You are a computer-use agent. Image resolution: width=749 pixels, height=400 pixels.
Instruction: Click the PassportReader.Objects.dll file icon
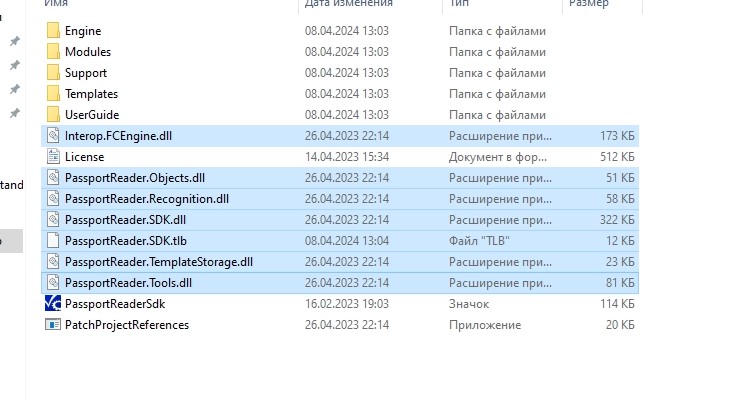coord(53,178)
